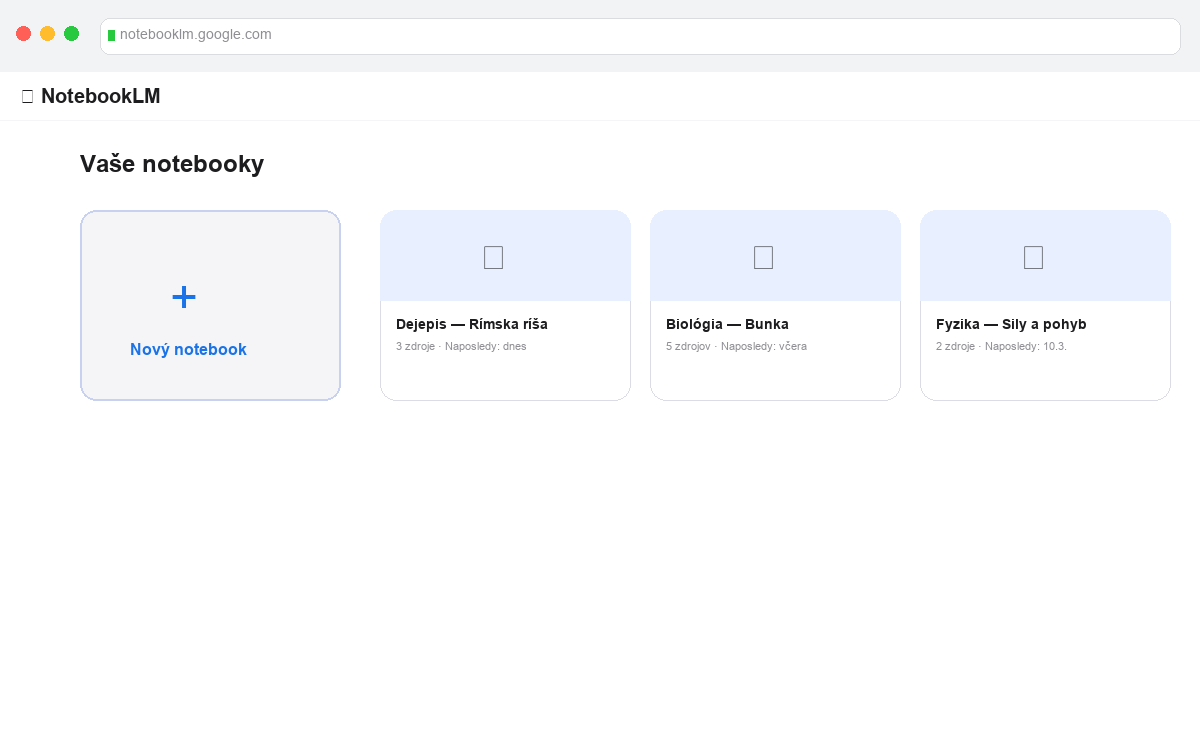Maximize the window with the green button
Screen dimensions: 1200x750
72,34
